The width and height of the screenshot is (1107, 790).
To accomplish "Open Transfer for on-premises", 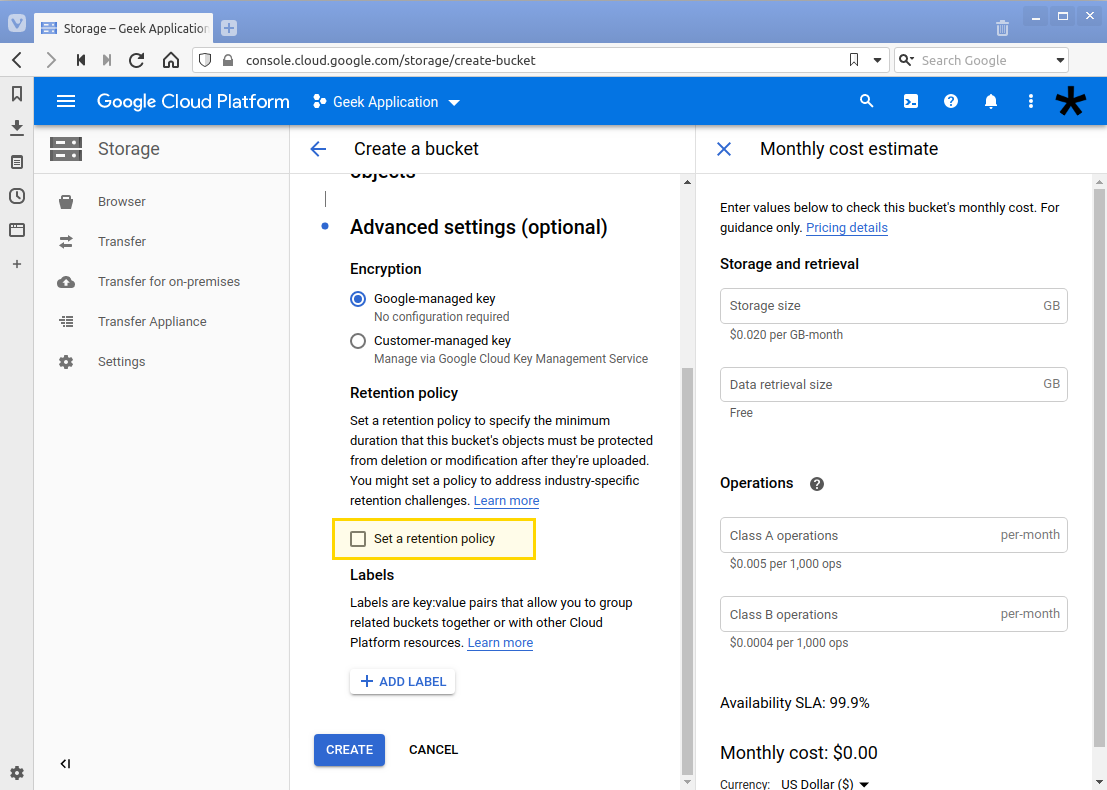I will pos(168,281).
